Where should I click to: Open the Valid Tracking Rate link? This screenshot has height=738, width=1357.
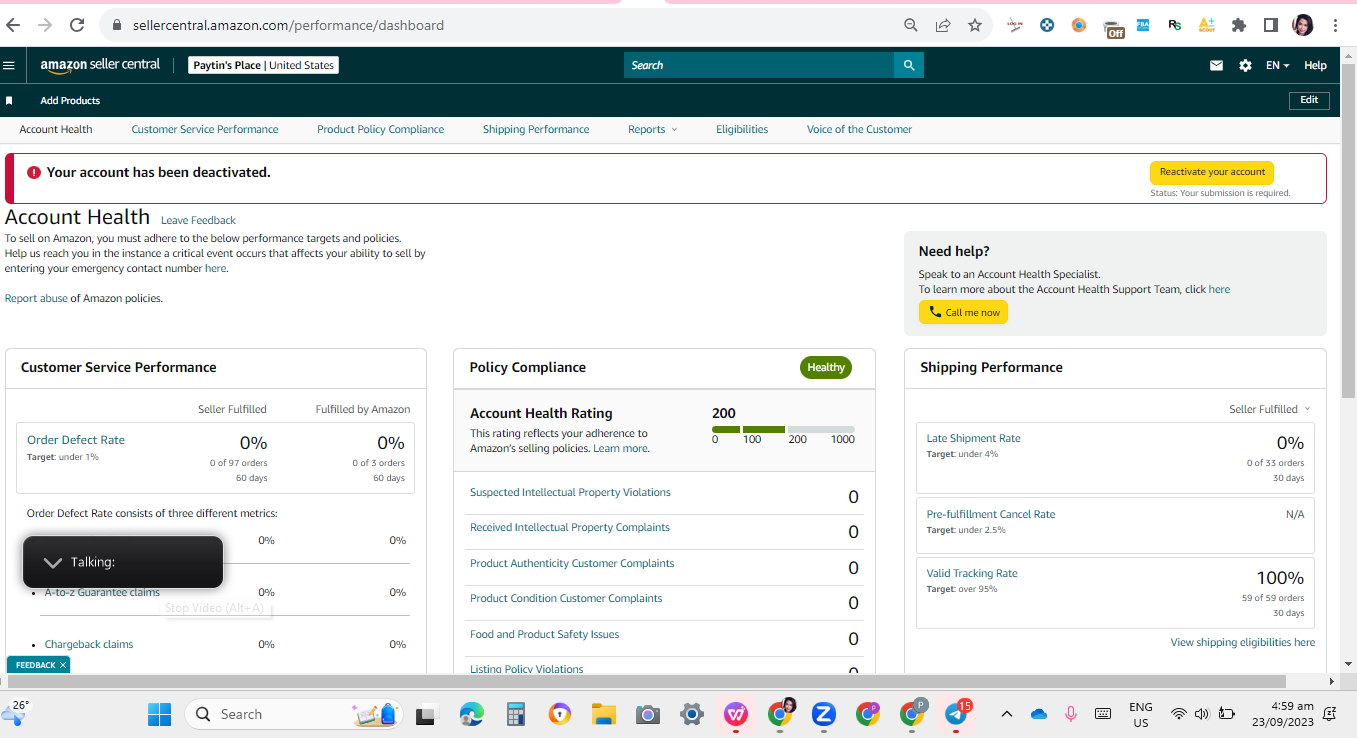pos(972,573)
